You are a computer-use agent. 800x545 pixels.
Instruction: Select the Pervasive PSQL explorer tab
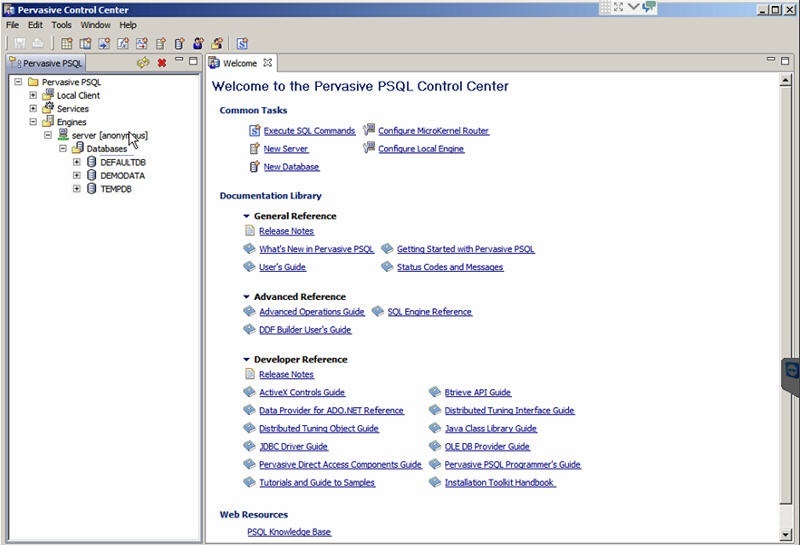pyautogui.click(x=45, y=63)
